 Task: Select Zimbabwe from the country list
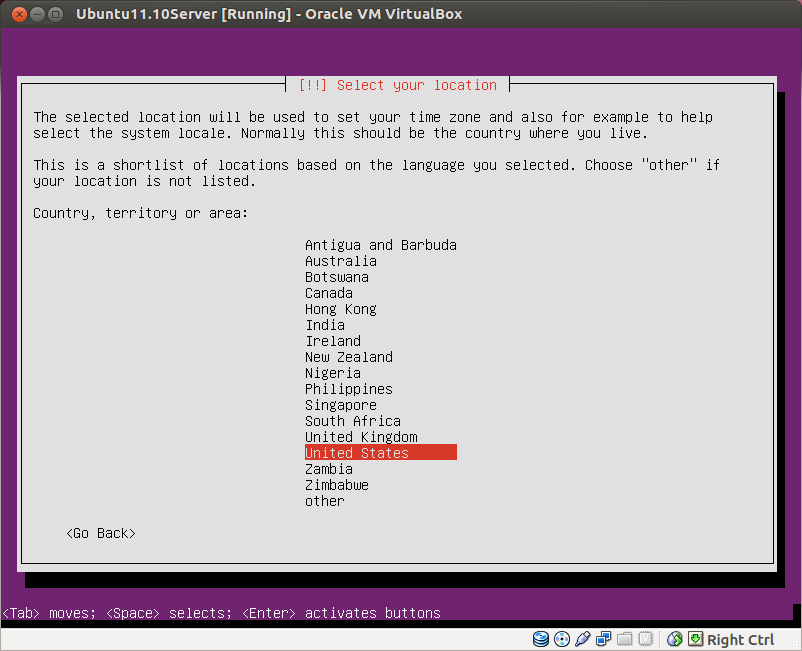(x=336, y=484)
